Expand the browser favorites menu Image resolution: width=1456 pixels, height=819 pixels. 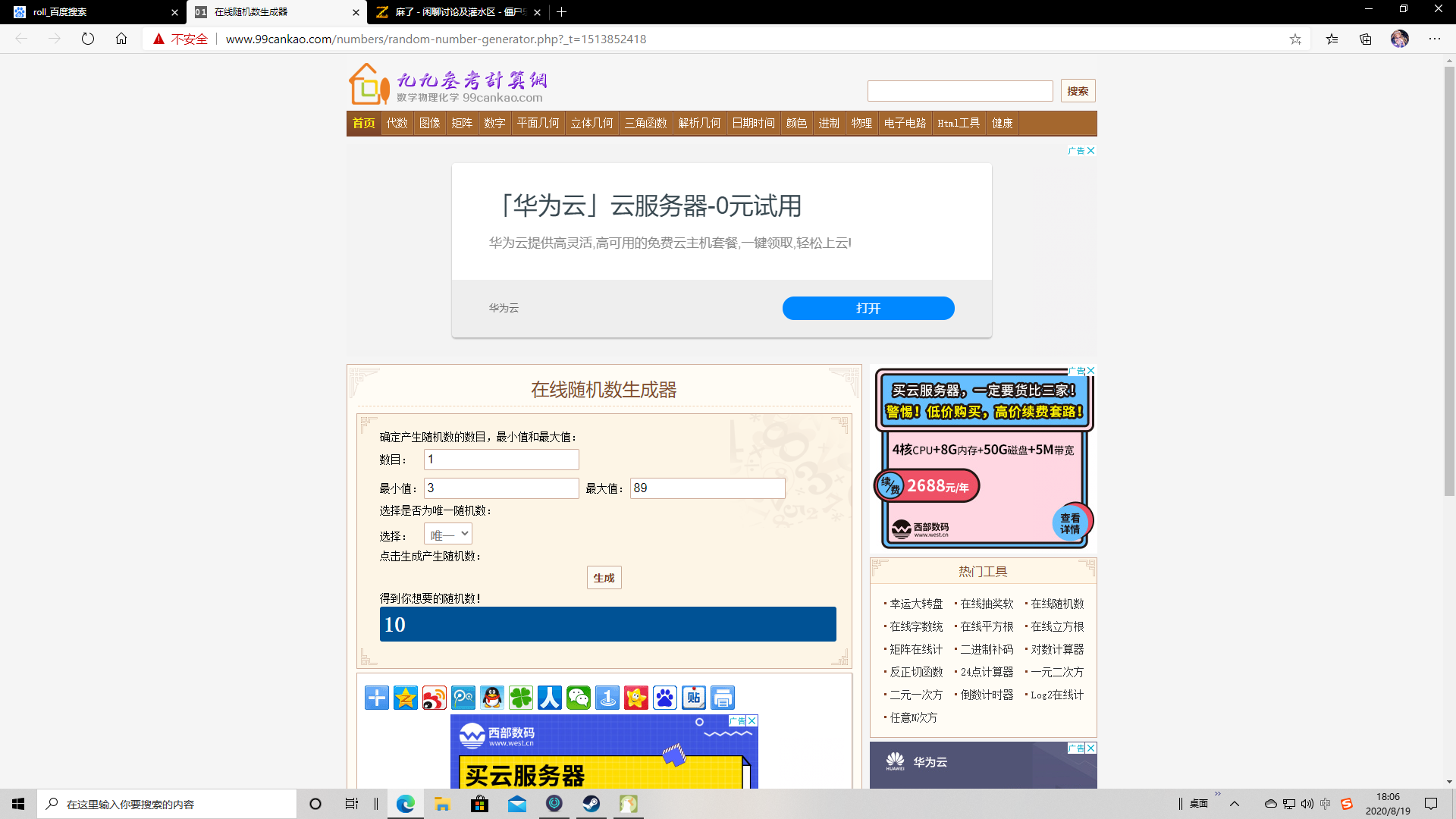pos(1332,39)
